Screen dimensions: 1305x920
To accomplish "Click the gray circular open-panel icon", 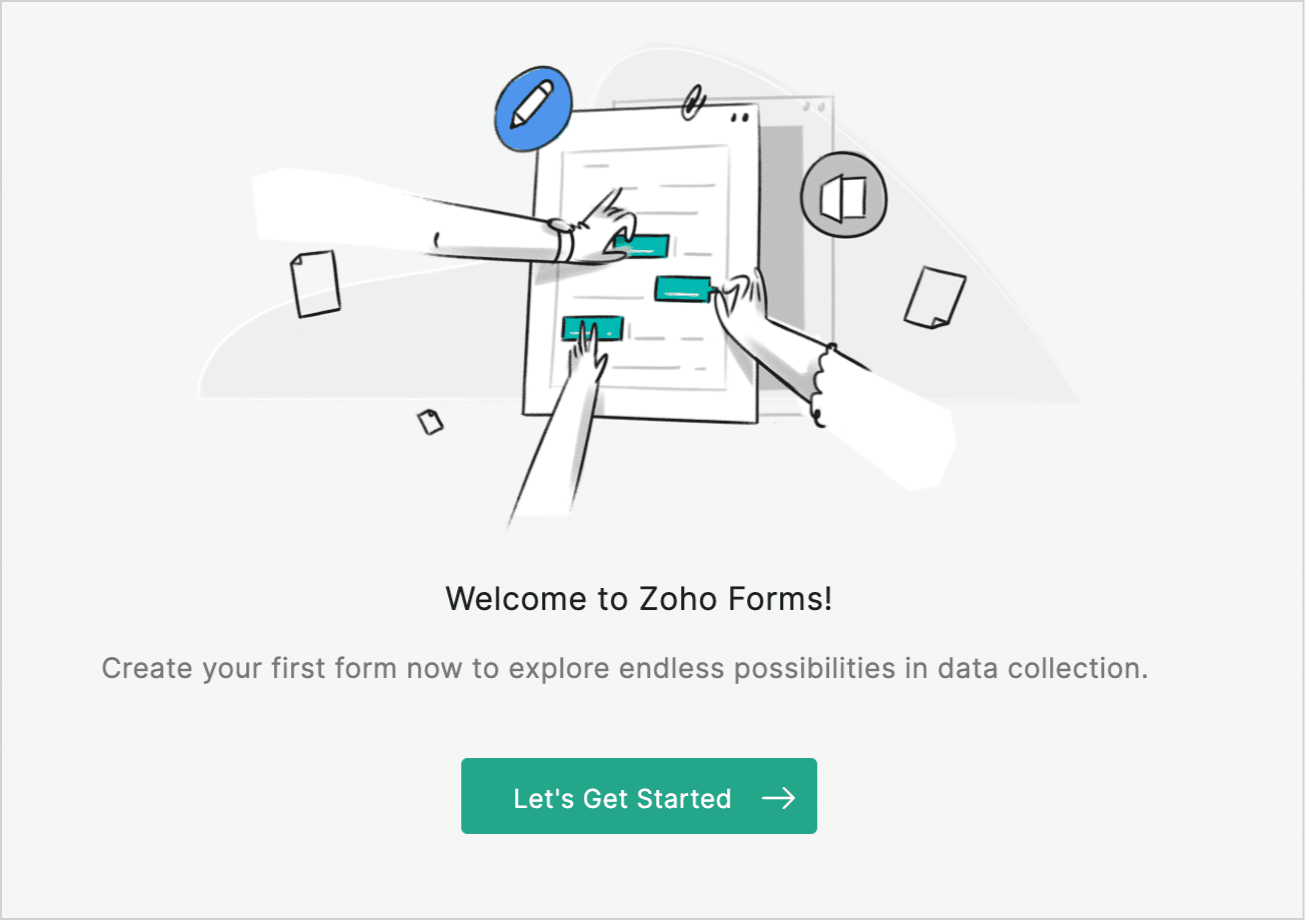I will (x=844, y=196).
